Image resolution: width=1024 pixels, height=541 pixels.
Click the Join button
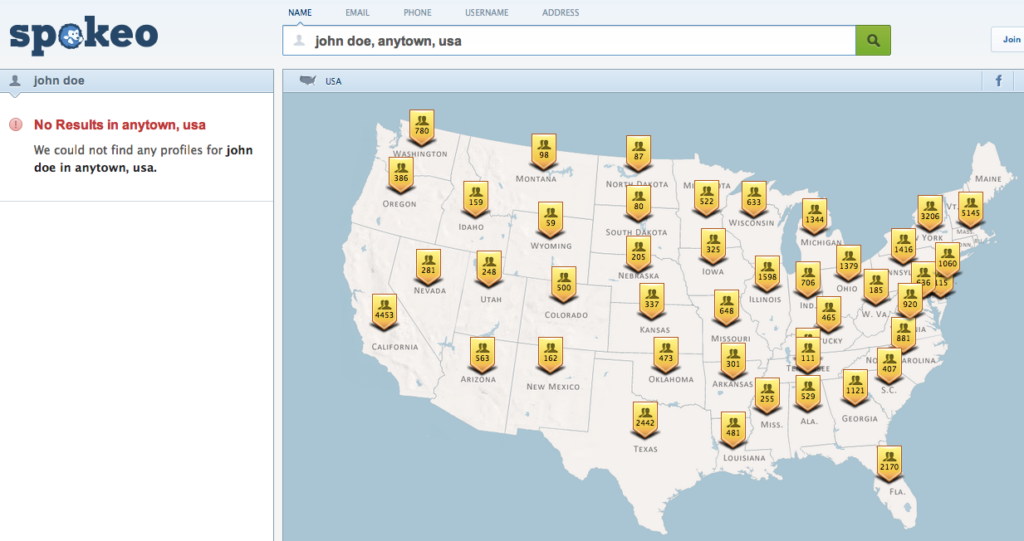tap(1008, 40)
